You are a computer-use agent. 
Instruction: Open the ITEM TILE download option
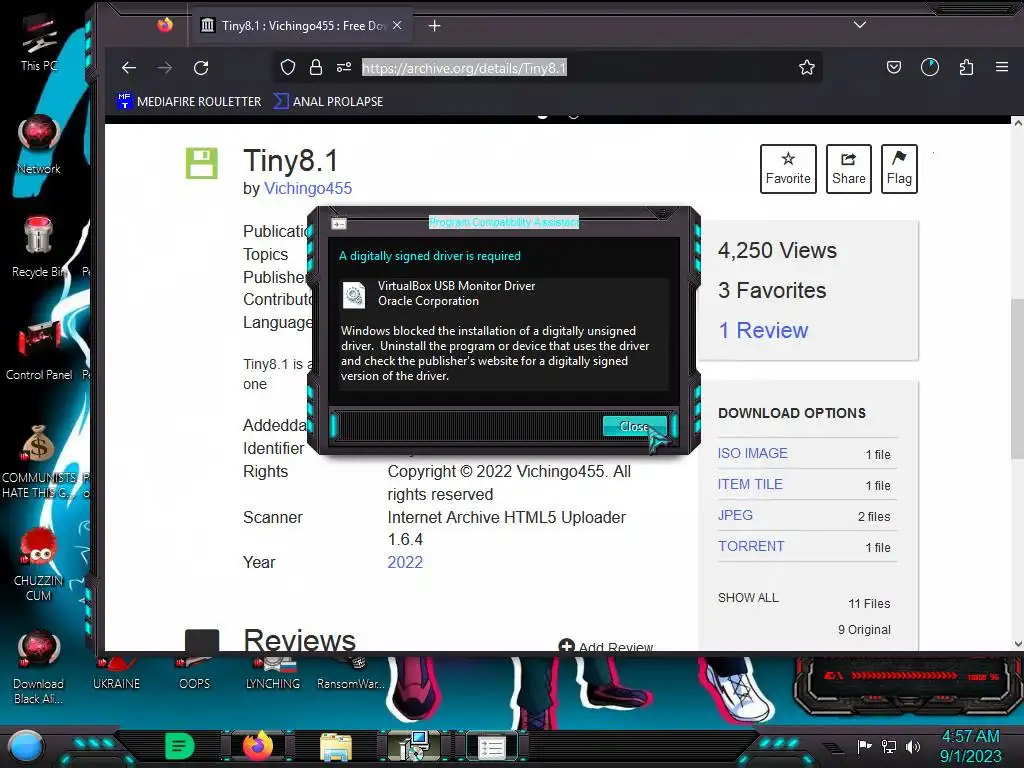click(x=750, y=484)
